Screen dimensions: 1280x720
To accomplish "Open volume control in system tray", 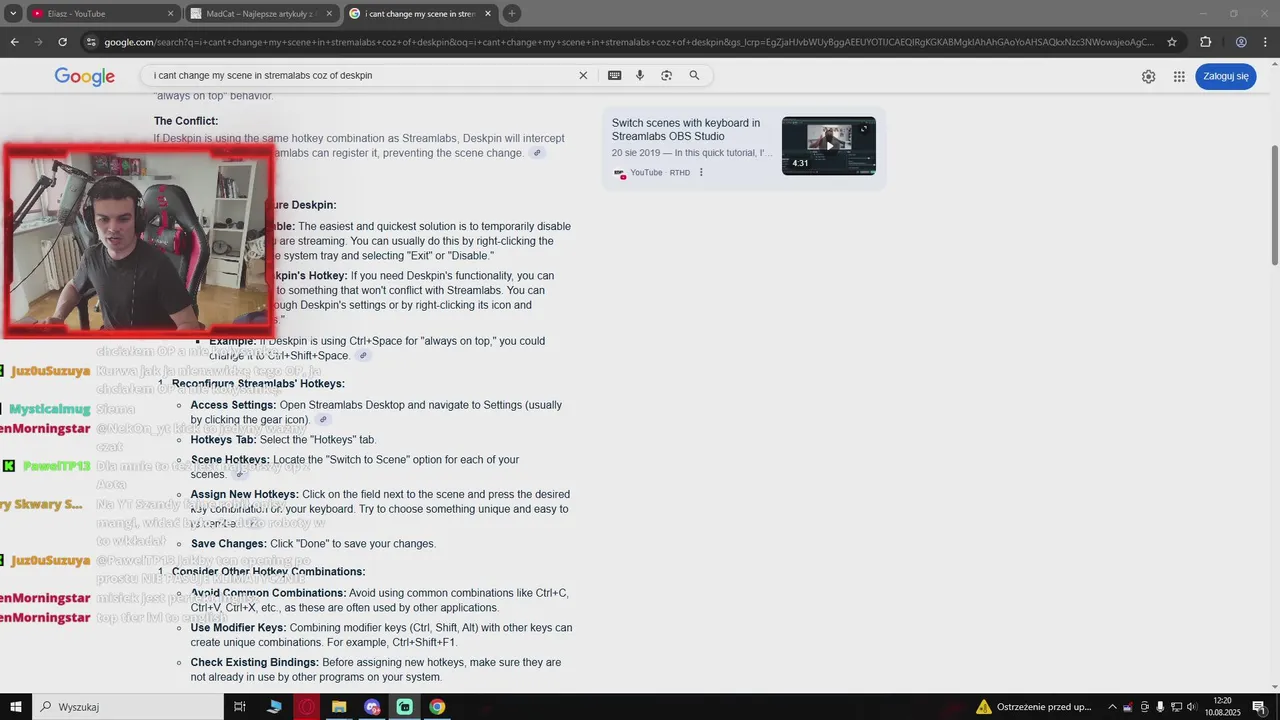I will click(1191, 707).
